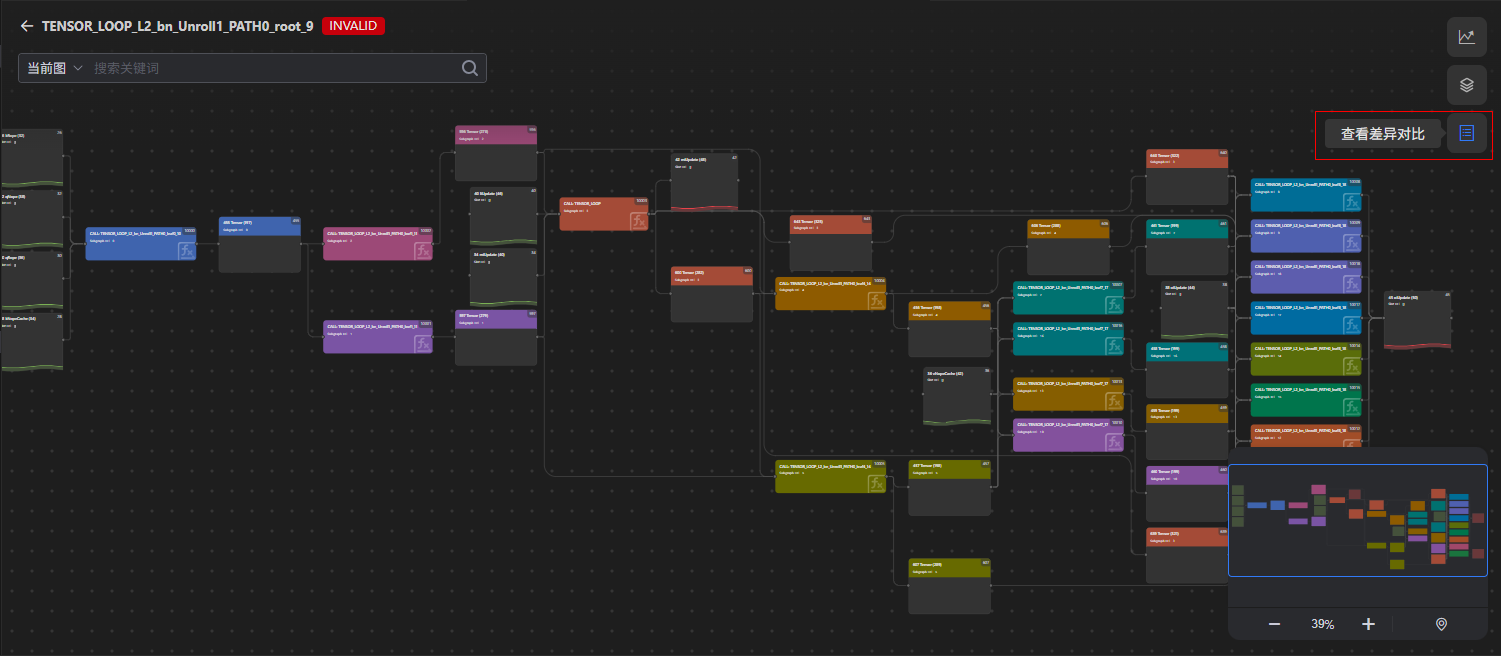Open the line chart panel button
The width and height of the screenshot is (1501, 656).
(1466, 37)
